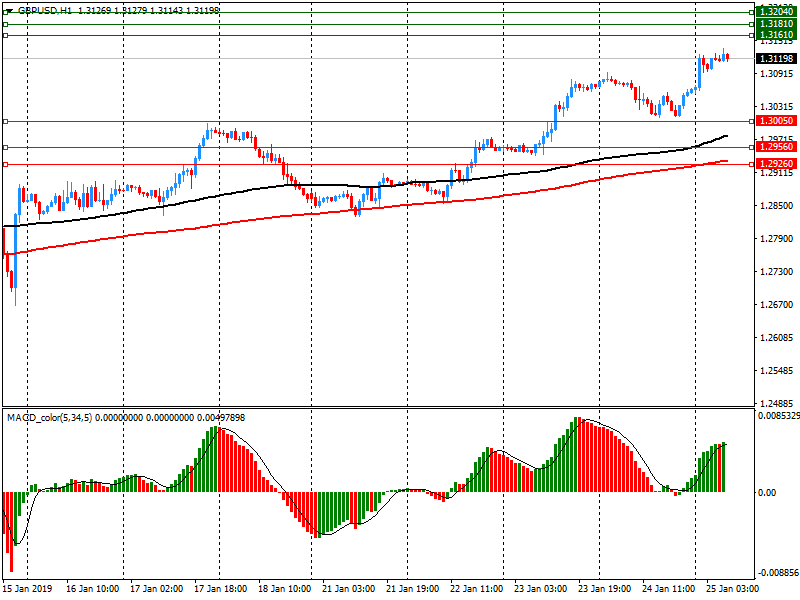
Task: Select the red 1.29560 price label
Action: [x=777, y=147]
